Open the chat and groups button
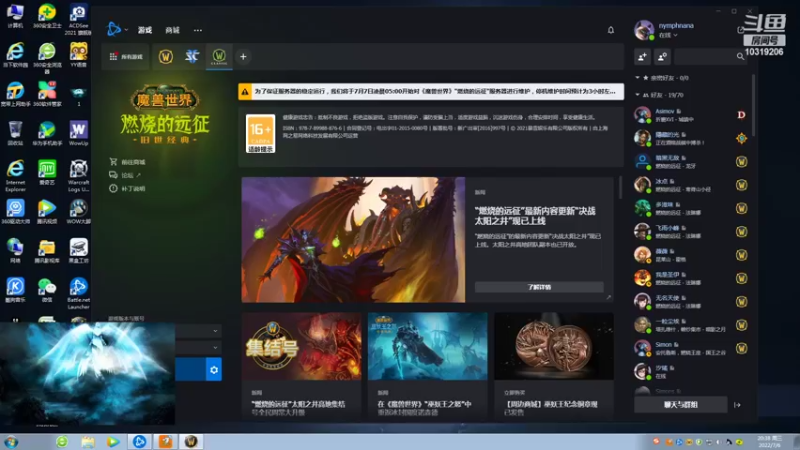800x450 pixels. (x=681, y=405)
